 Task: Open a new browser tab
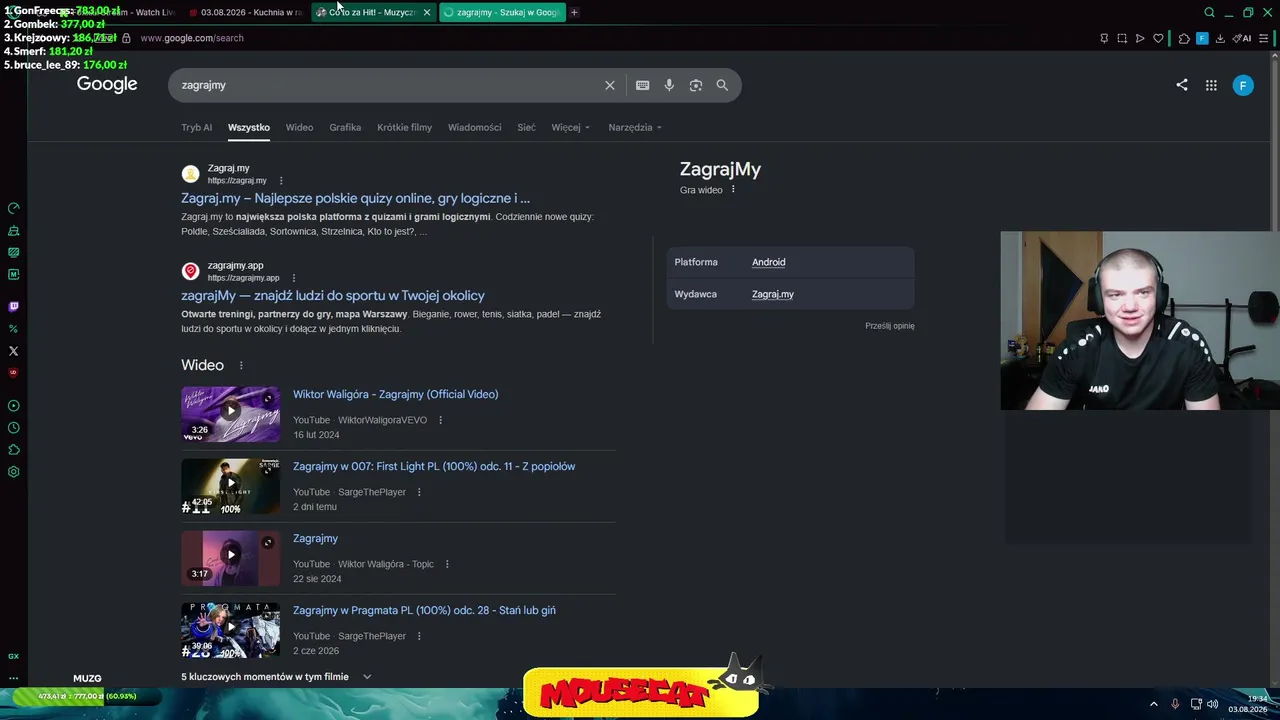point(574,12)
